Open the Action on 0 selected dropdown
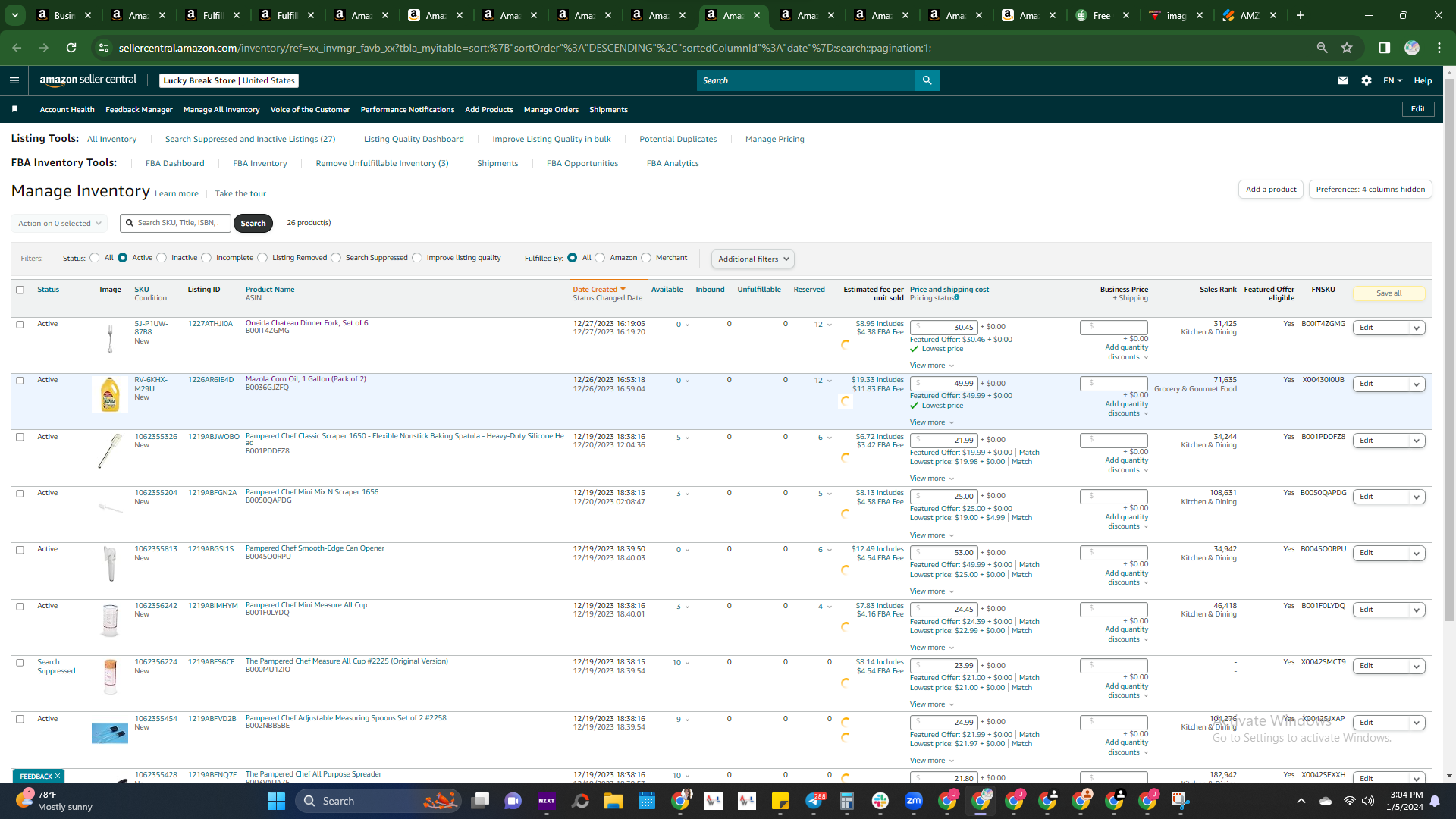 point(59,224)
